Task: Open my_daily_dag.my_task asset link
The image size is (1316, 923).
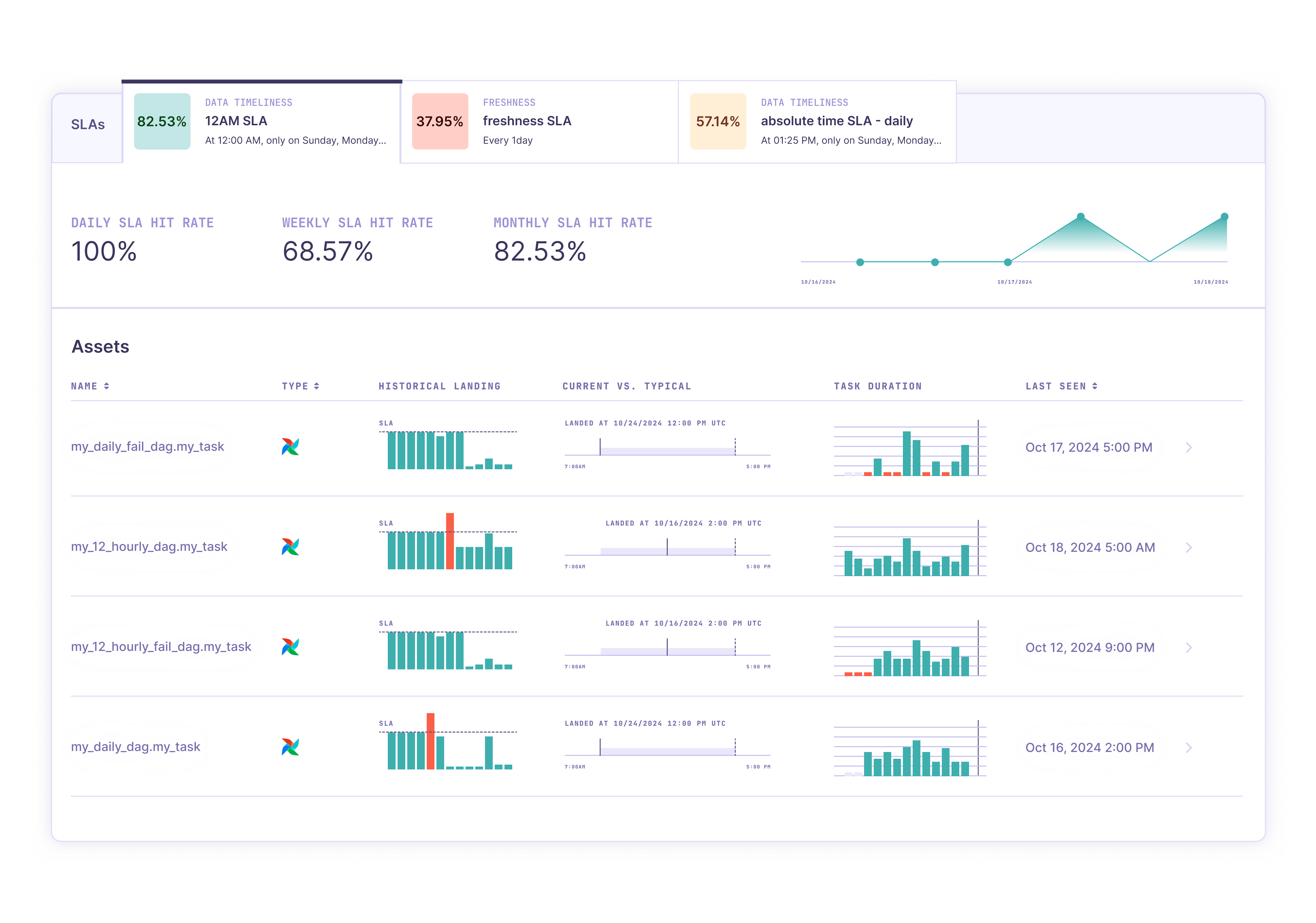Action: tap(135, 747)
